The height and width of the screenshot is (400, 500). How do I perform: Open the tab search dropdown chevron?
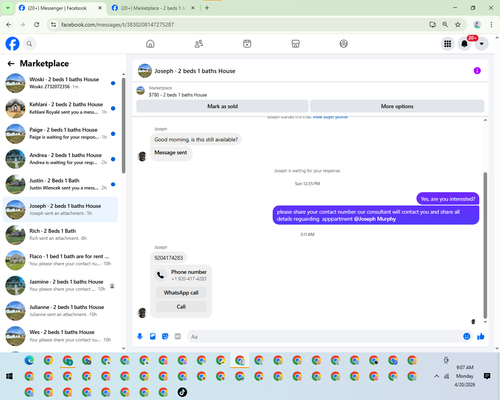pos(8,8)
